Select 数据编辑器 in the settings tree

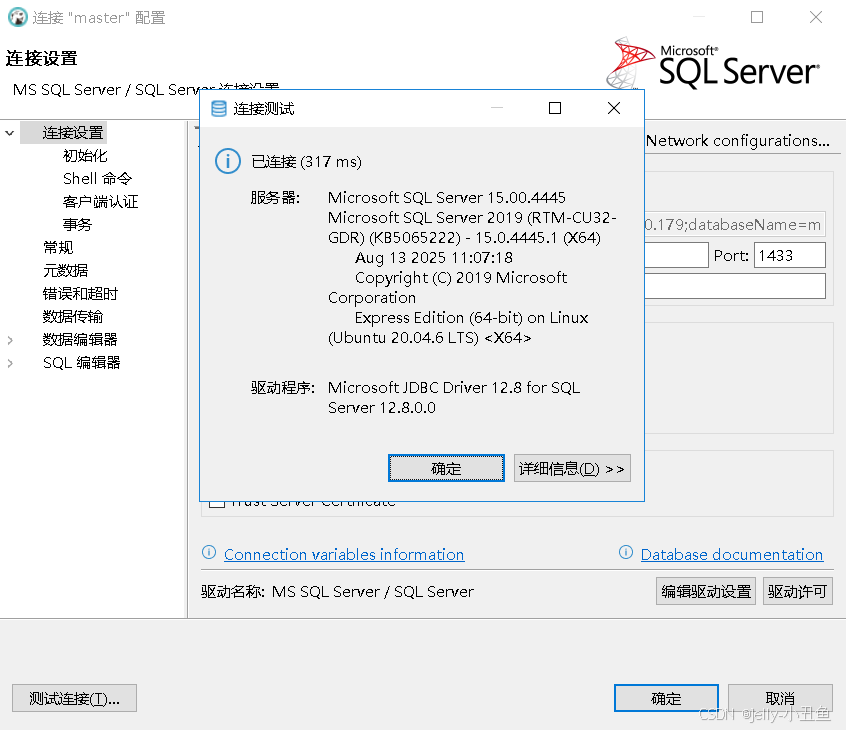(x=80, y=340)
